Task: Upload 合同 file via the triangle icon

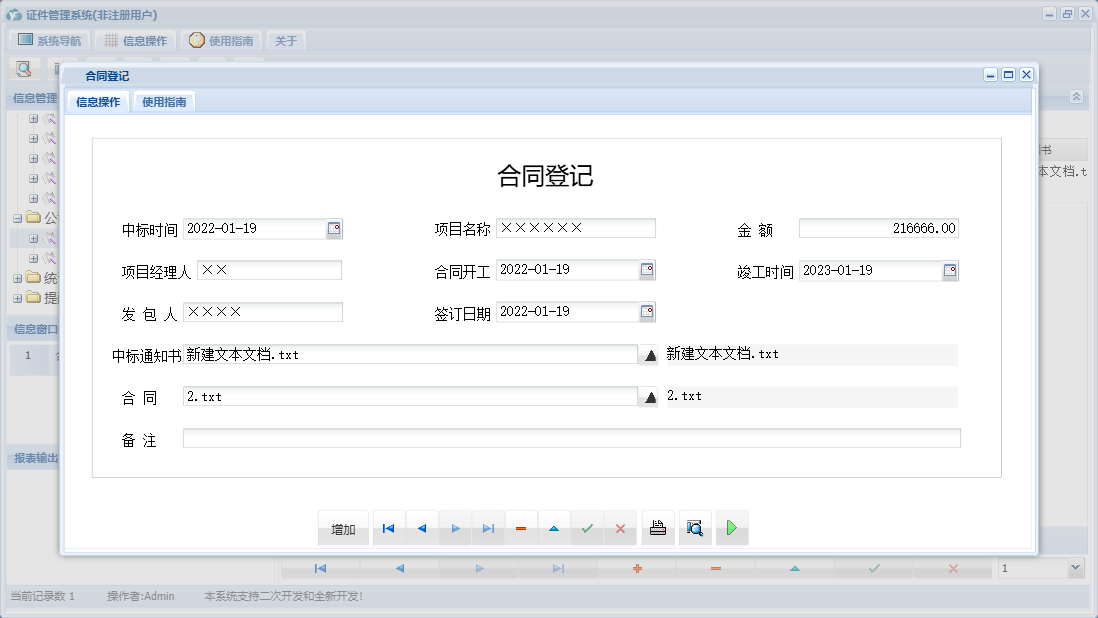Action: click(x=648, y=396)
